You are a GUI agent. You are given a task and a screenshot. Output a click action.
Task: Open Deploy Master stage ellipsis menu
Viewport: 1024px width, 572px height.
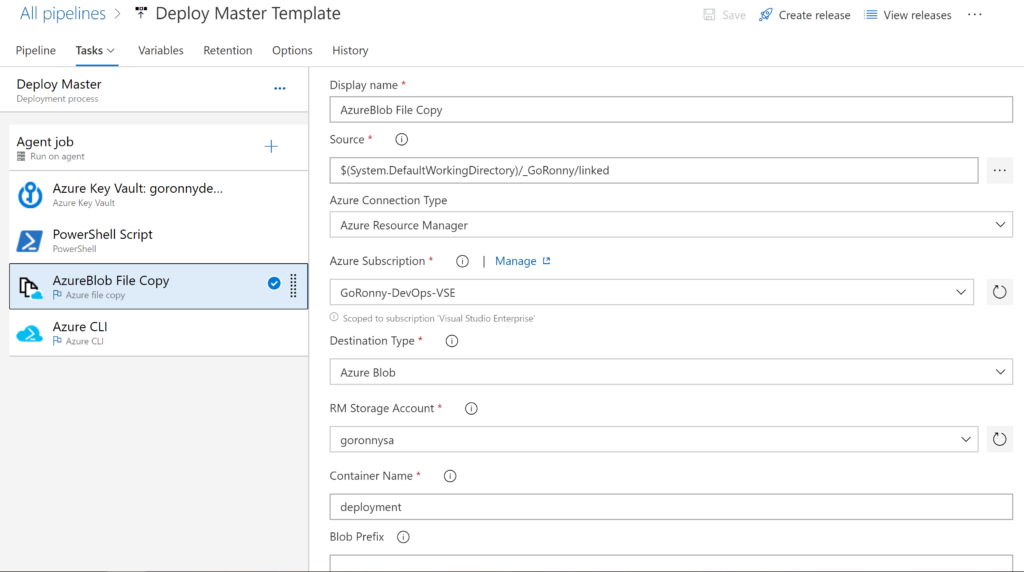click(280, 88)
